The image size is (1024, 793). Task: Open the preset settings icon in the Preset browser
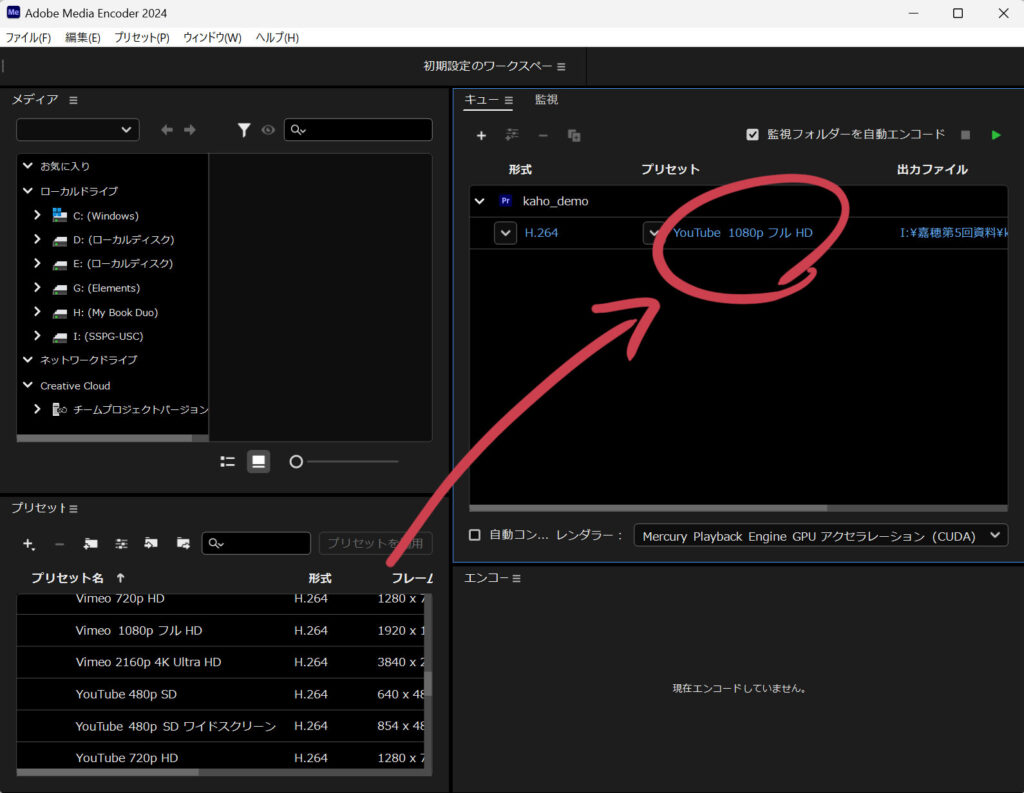pyautogui.click(x=121, y=544)
